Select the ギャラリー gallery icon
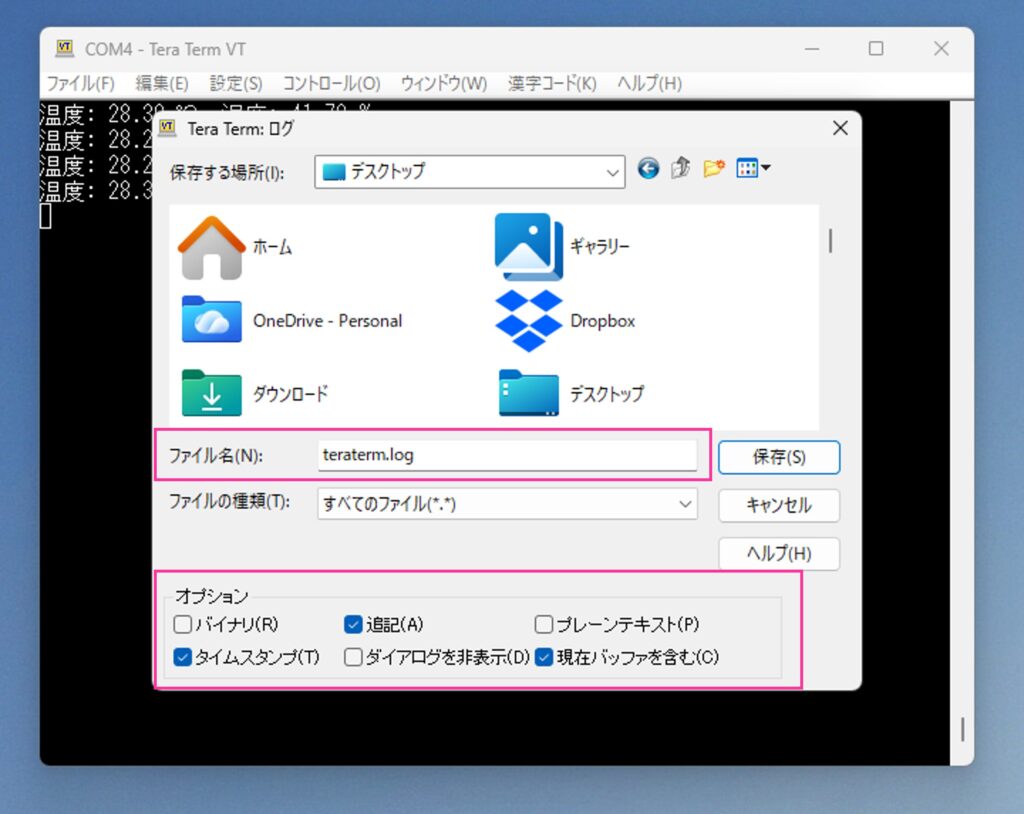Image resolution: width=1024 pixels, height=814 pixels. click(x=529, y=247)
